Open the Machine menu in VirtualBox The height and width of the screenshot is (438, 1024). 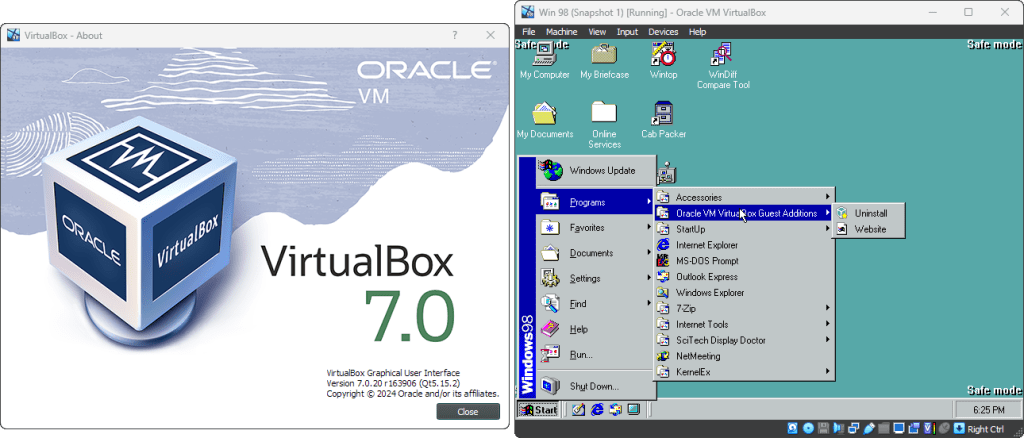562,32
